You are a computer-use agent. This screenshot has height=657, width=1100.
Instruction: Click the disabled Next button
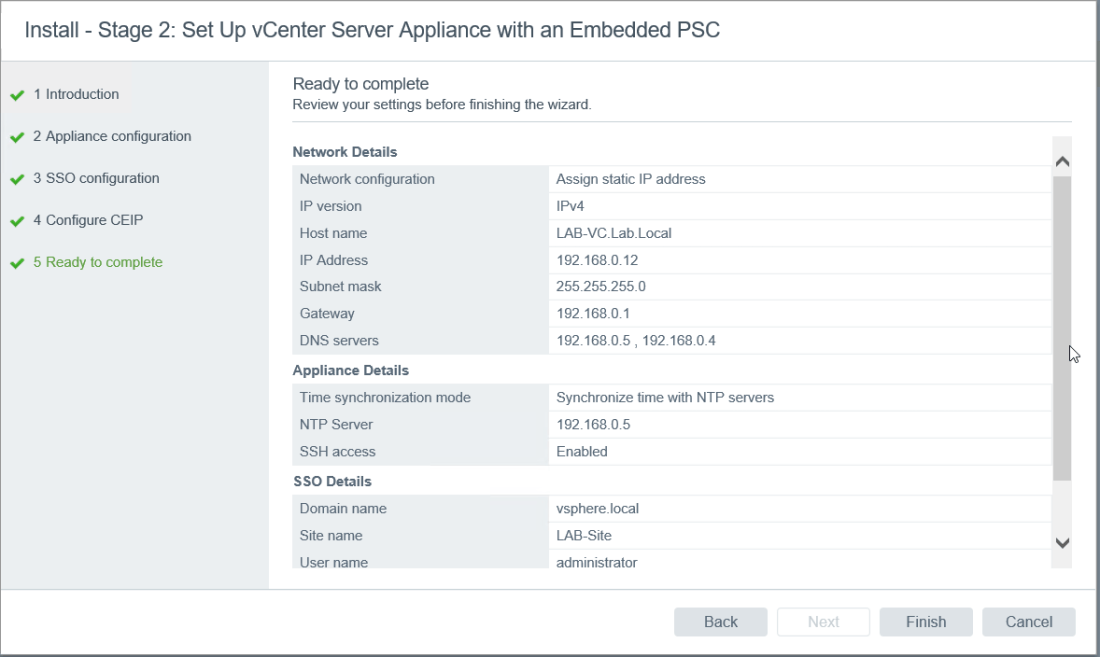[823, 622]
